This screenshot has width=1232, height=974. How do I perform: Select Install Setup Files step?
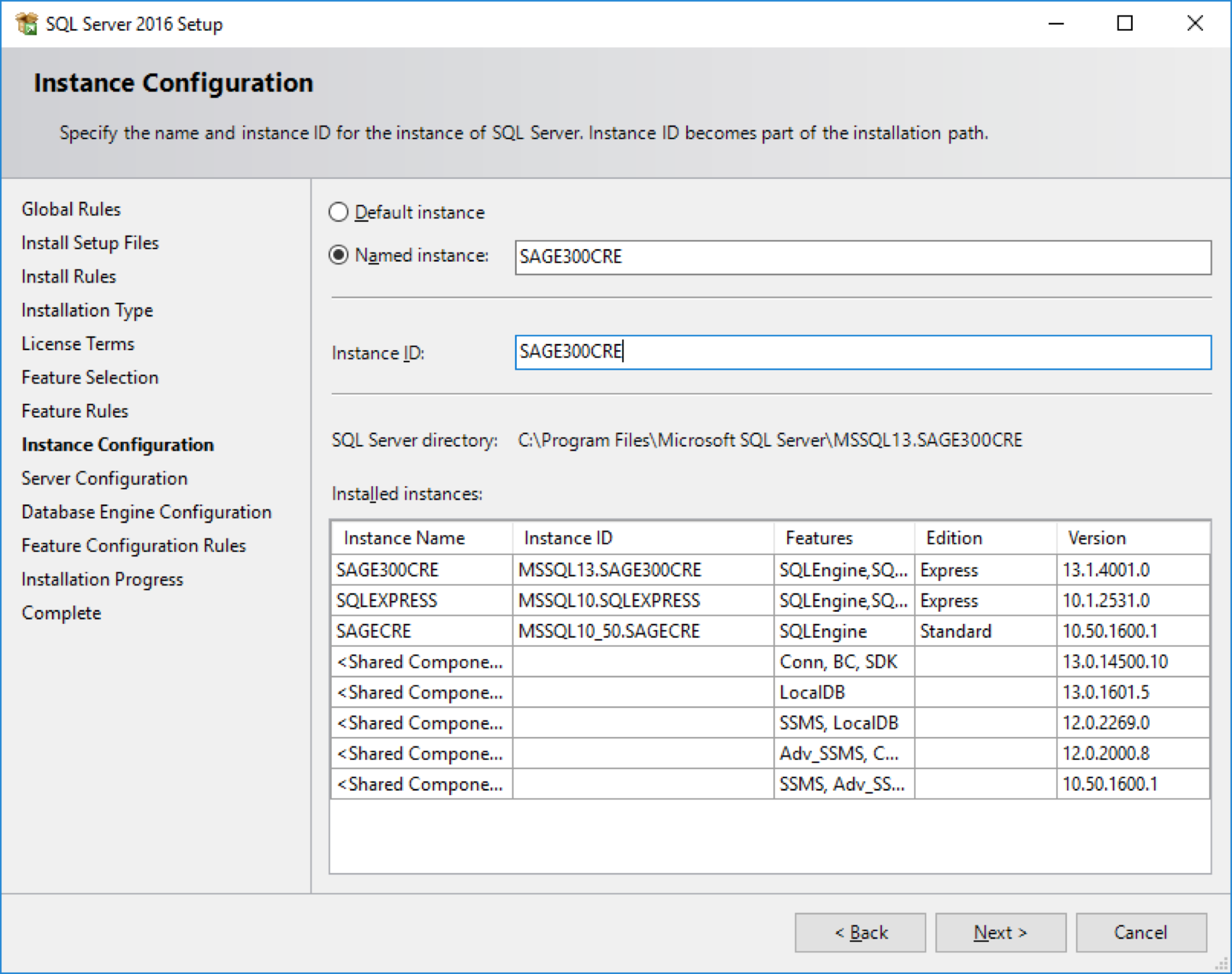tap(90, 243)
